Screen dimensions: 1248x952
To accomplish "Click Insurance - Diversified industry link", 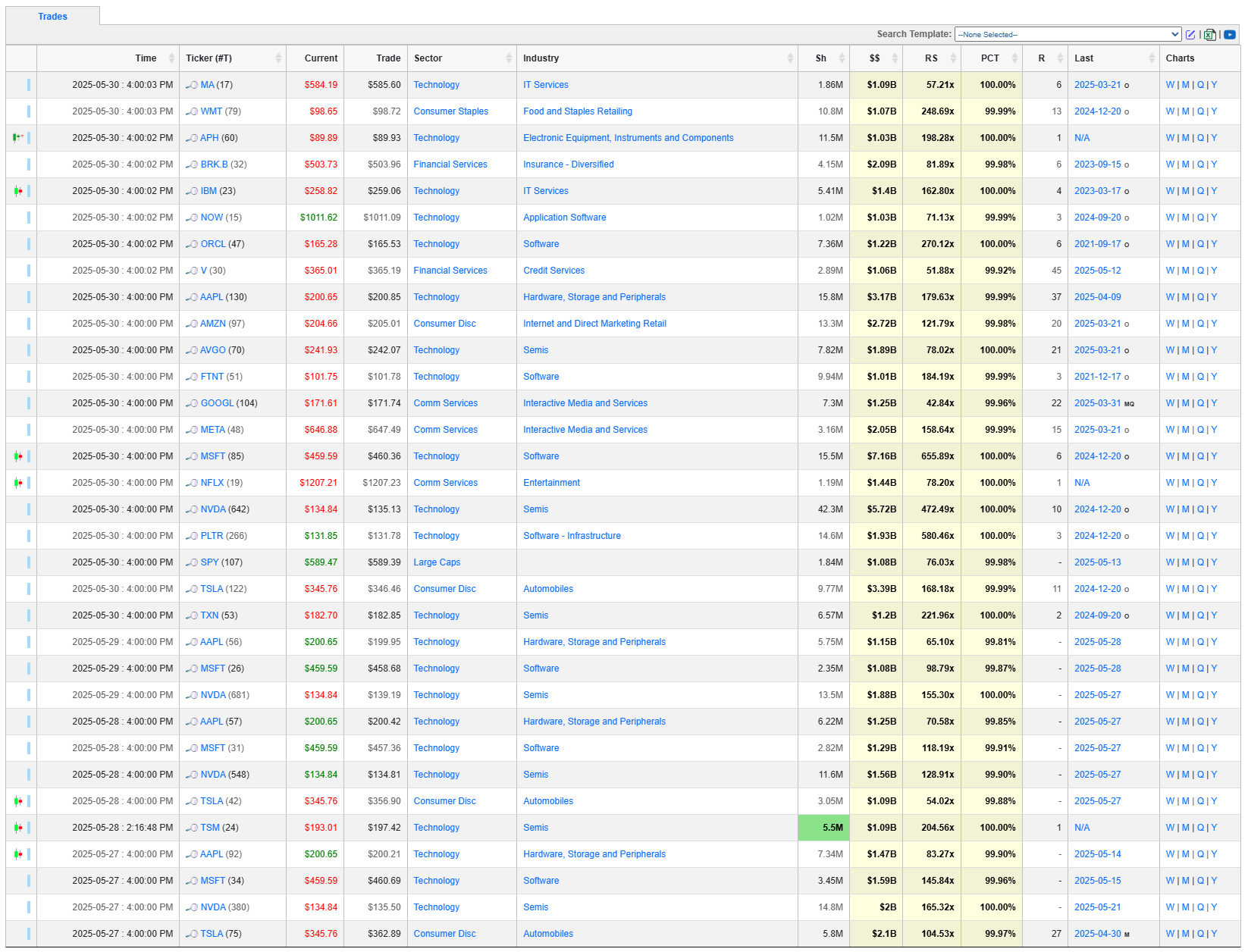I will point(569,164).
